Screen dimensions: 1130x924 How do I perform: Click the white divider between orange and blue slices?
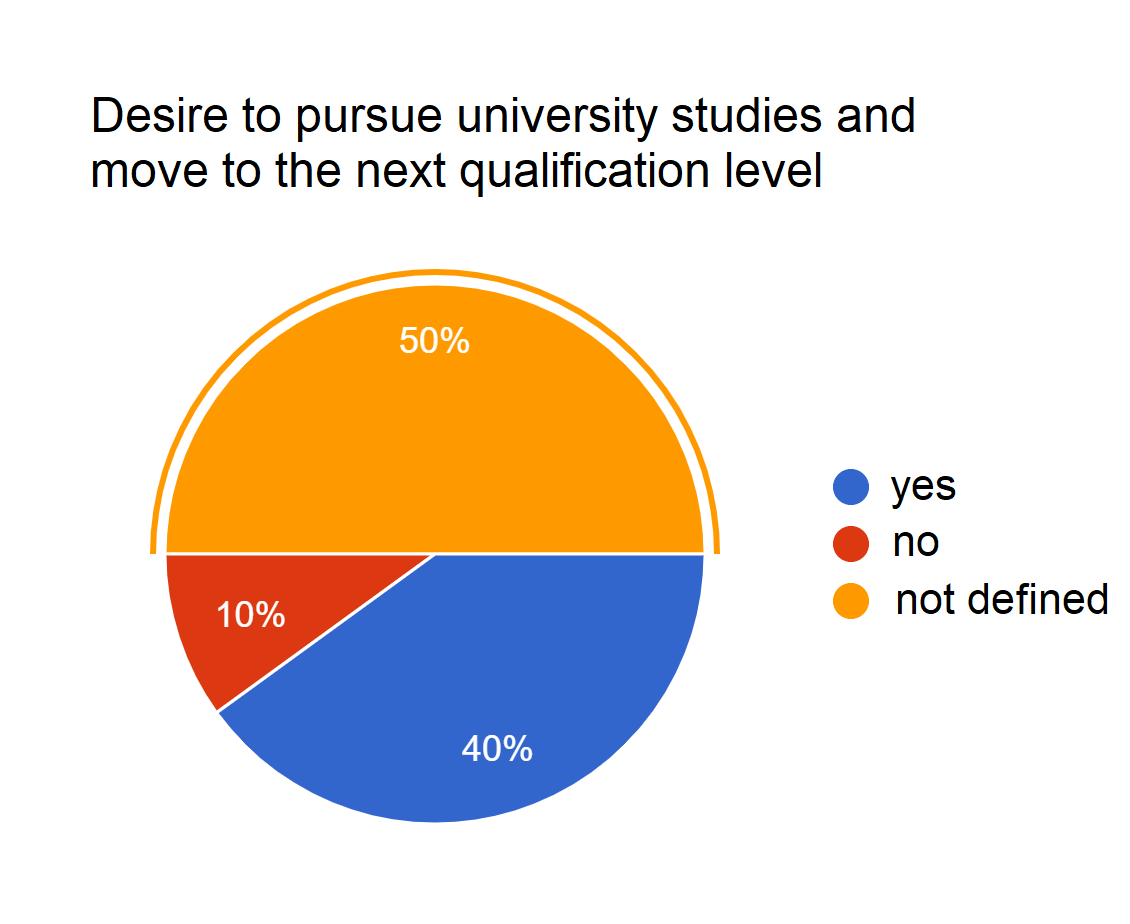pyautogui.click(x=570, y=553)
